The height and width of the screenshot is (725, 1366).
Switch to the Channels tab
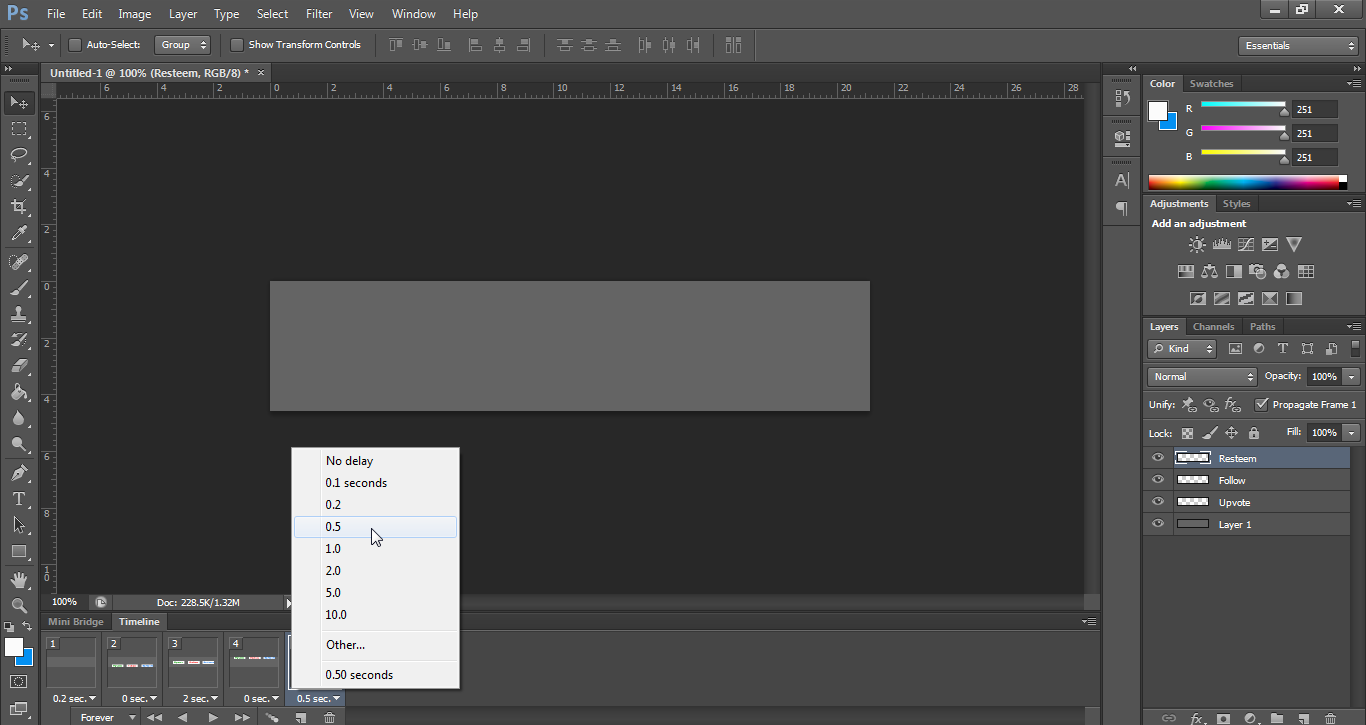pyautogui.click(x=1213, y=327)
